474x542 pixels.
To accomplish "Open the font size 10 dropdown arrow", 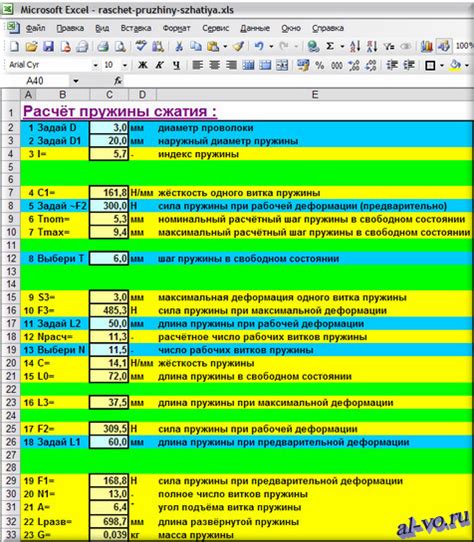I will tap(125, 65).
